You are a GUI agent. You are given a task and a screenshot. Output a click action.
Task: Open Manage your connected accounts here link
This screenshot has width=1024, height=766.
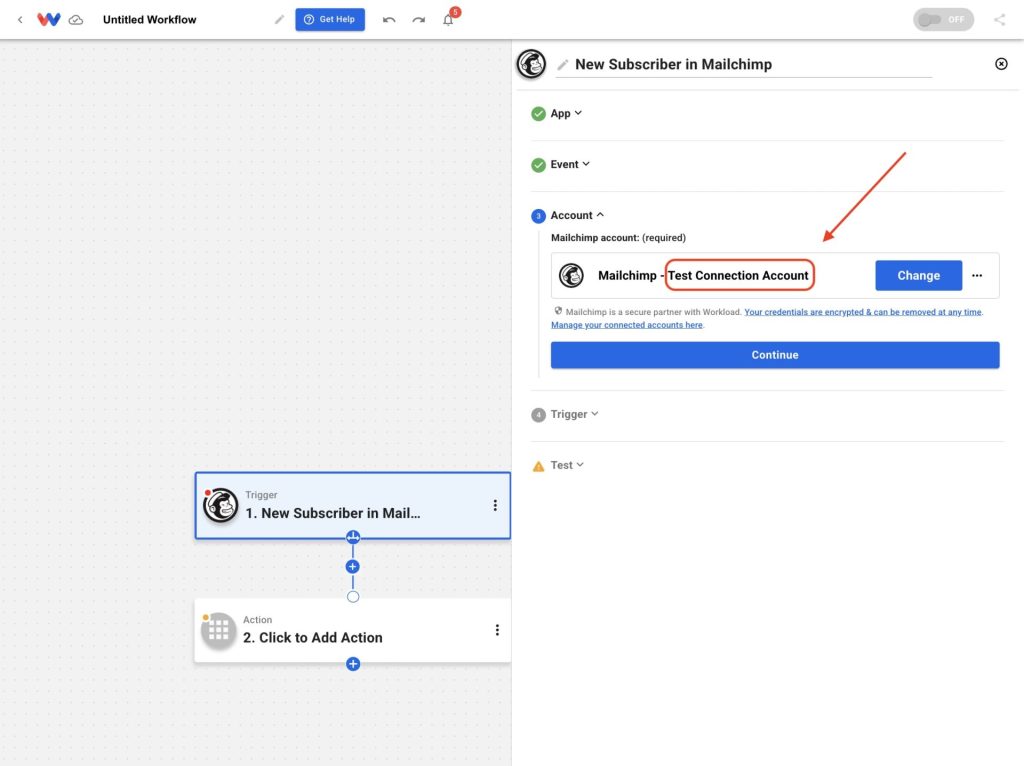point(627,325)
